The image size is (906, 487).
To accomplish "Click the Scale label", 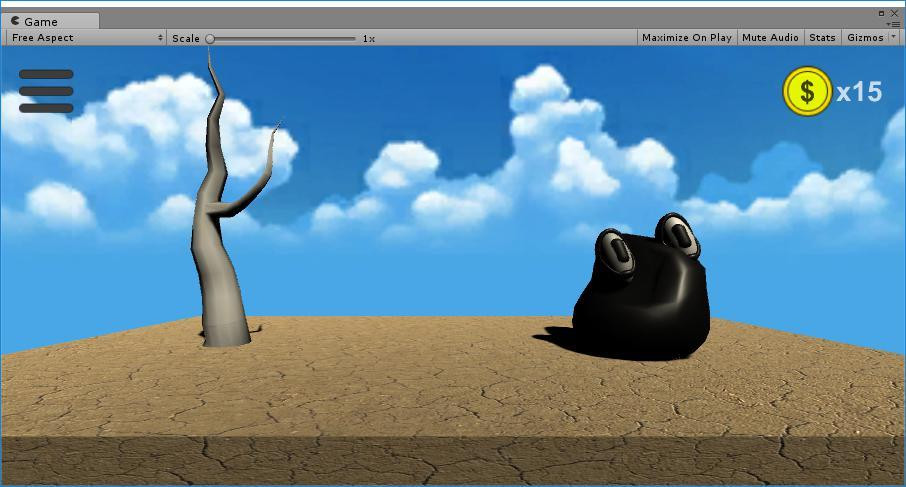I will (x=186, y=38).
